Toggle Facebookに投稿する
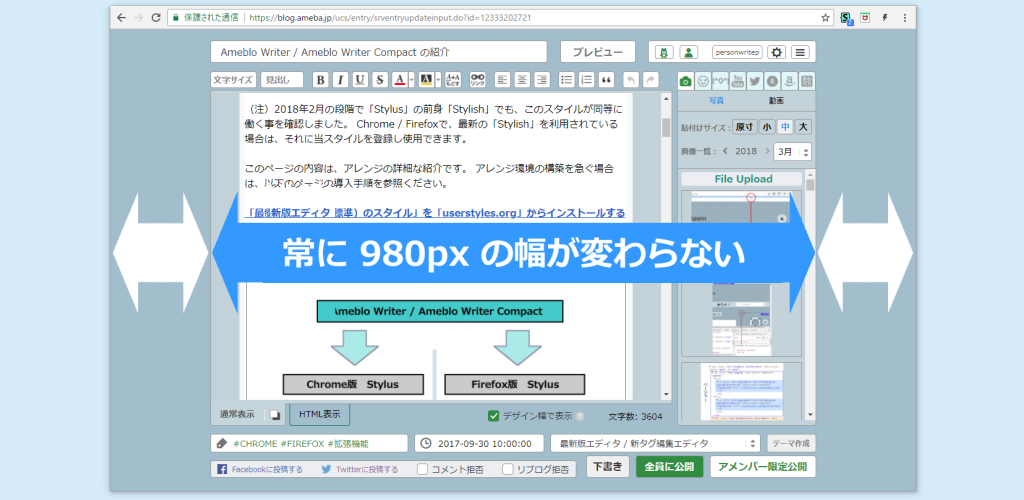The image size is (1024, 500). point(260,469)
